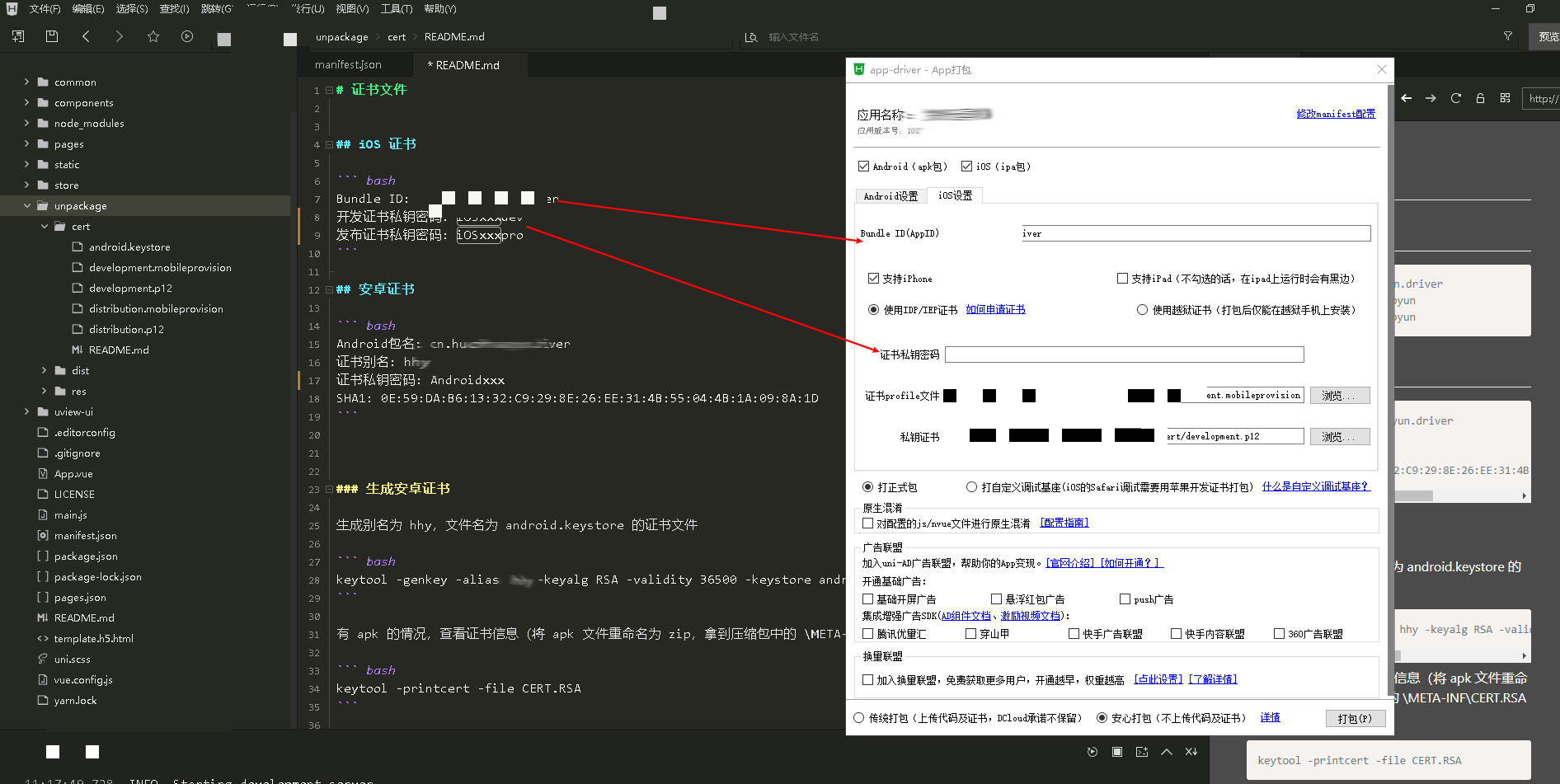Click the 证书私钥密码 input field
Screen dimensions: 1560x784
click(1124, 354)
